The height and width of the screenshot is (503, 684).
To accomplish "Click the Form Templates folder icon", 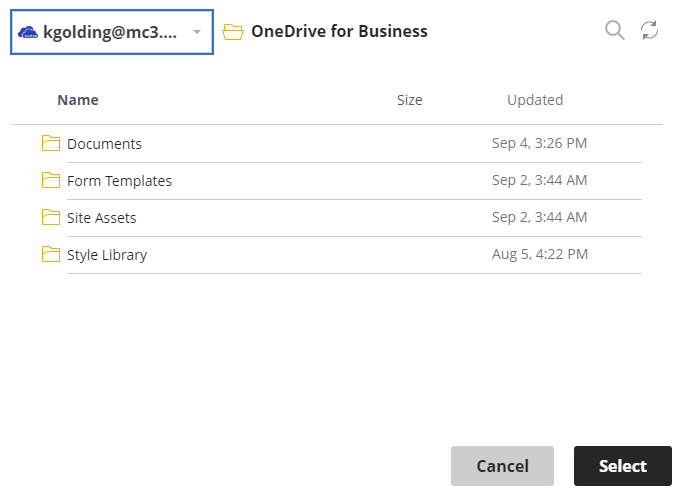I will point(51,180).
